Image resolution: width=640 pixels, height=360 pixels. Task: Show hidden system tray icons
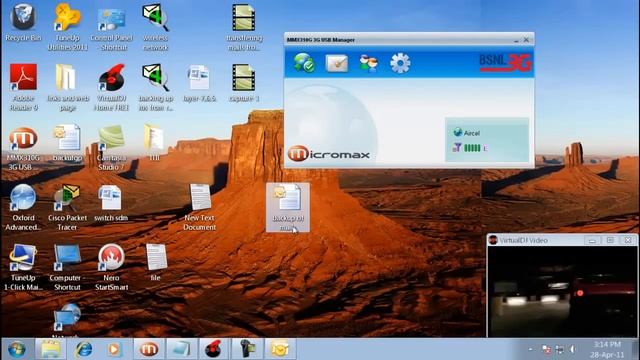click(x=530, y=349)
